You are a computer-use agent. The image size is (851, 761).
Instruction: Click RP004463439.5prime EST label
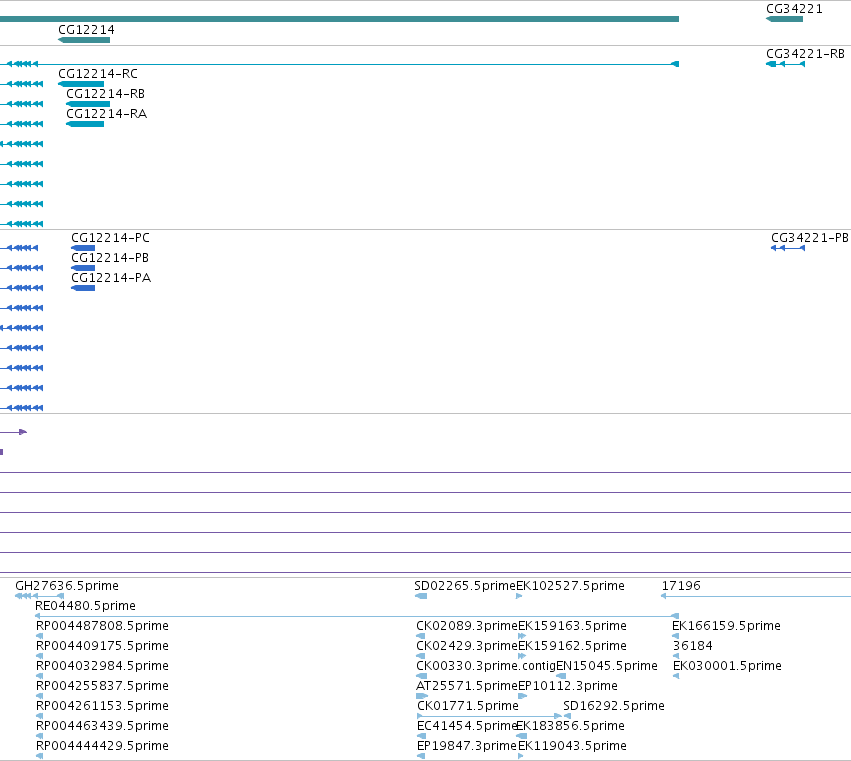pos(102,726)
